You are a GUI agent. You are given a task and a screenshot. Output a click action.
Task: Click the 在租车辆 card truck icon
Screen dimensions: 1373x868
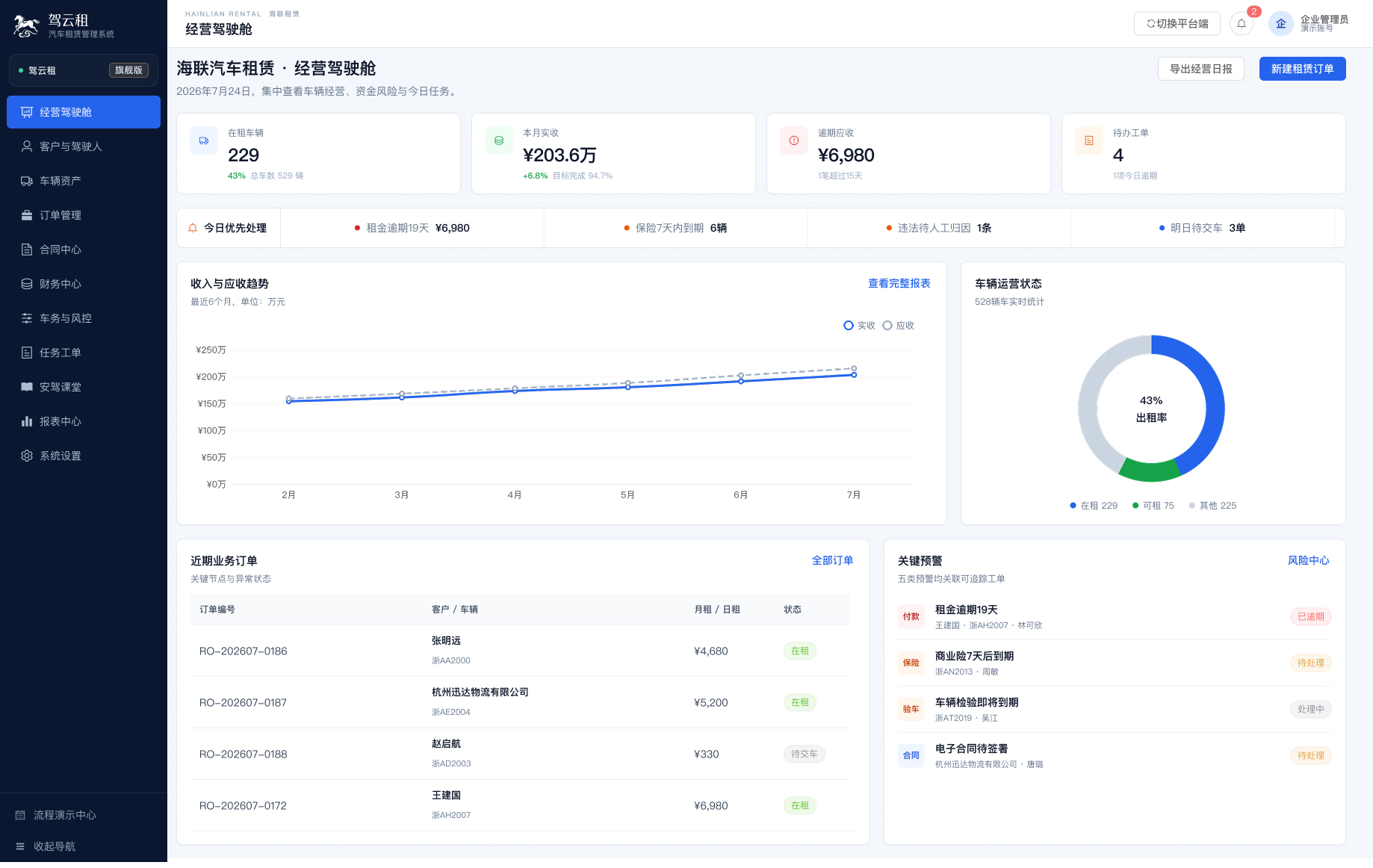pos(204,140)
